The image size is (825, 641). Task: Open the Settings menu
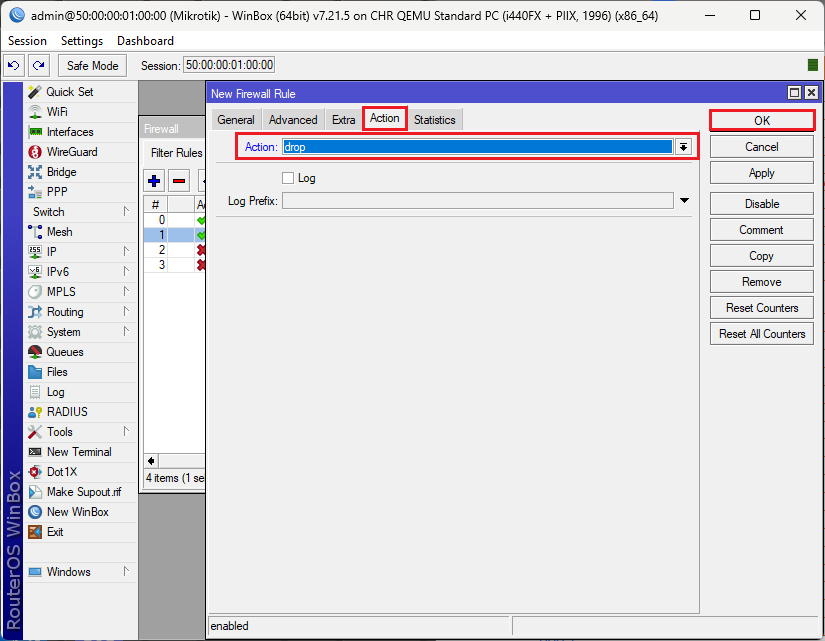[x=82, y=41]
